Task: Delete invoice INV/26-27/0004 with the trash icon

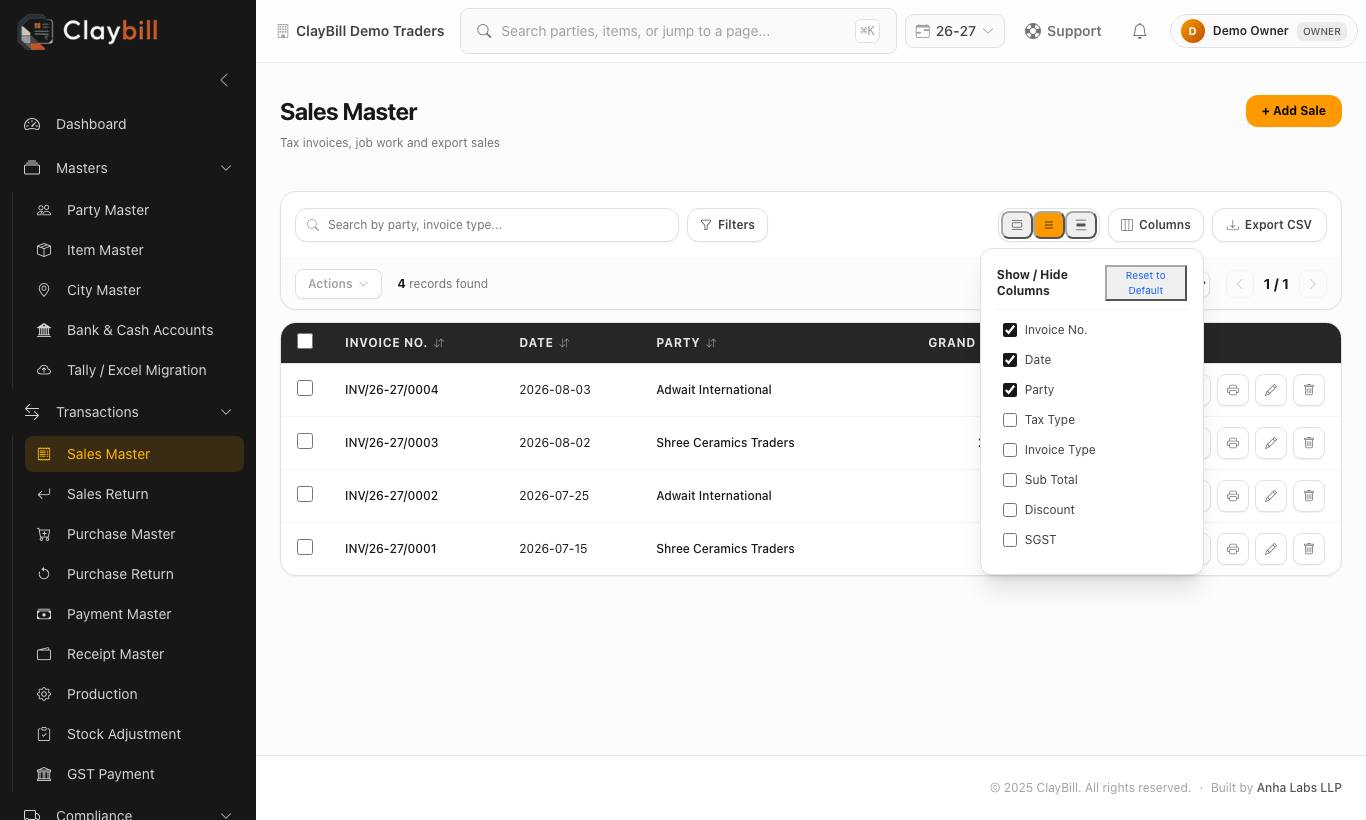Action: [x=1309, y=390]
